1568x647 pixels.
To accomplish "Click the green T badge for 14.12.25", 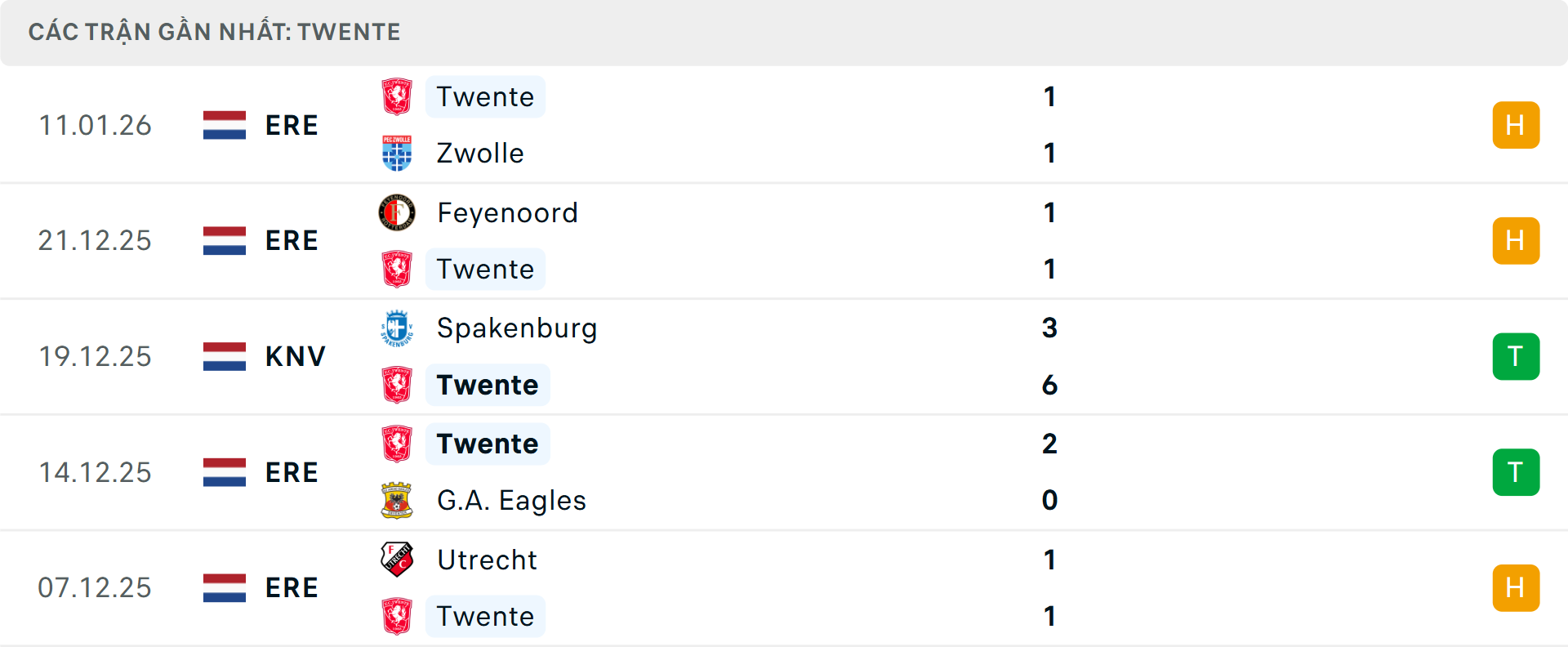I will click(x=1515, y=472).
